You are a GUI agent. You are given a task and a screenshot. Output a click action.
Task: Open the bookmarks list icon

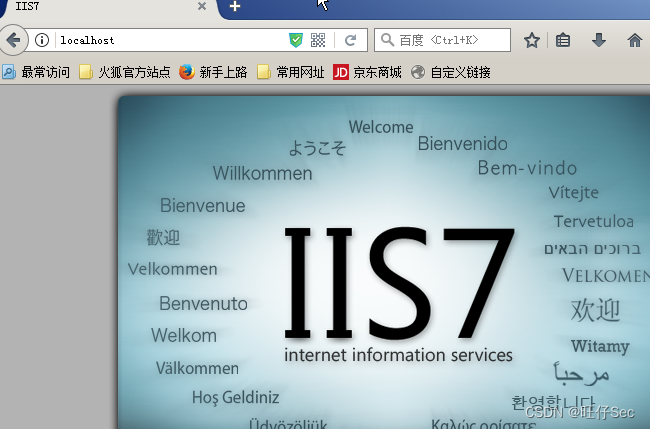pos(563,41)
